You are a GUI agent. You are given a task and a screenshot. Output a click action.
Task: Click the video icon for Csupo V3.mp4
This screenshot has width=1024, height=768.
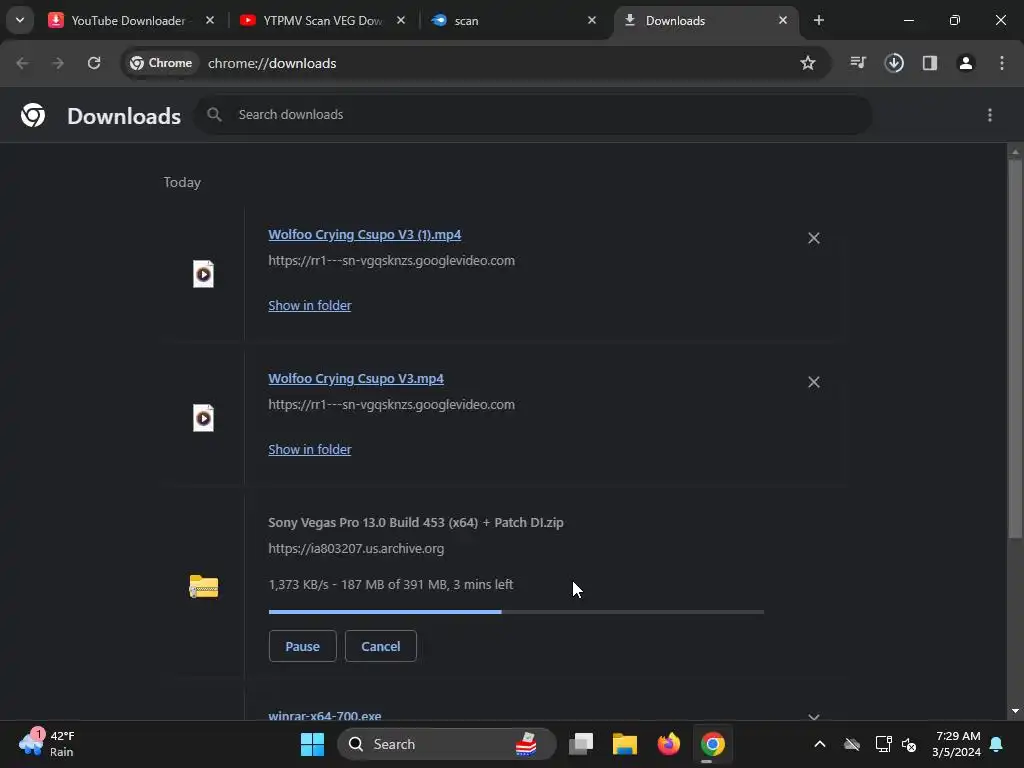pos(203,418)
